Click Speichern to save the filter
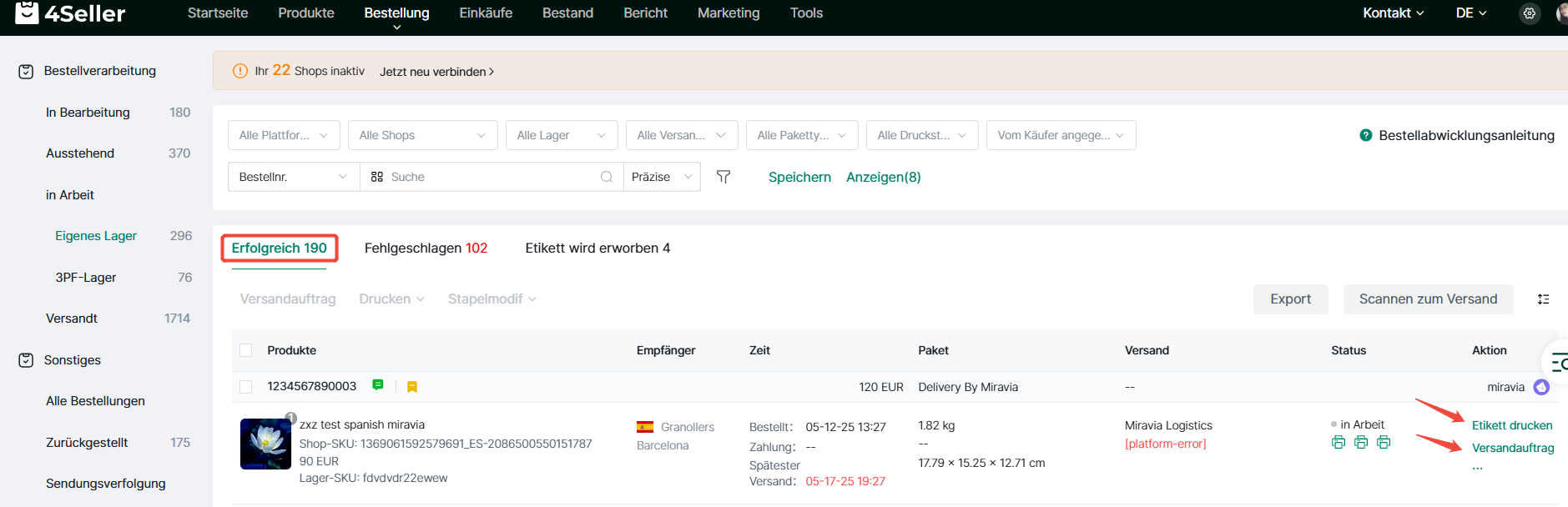Screen dimensions: 1568x507 [799, 177]
